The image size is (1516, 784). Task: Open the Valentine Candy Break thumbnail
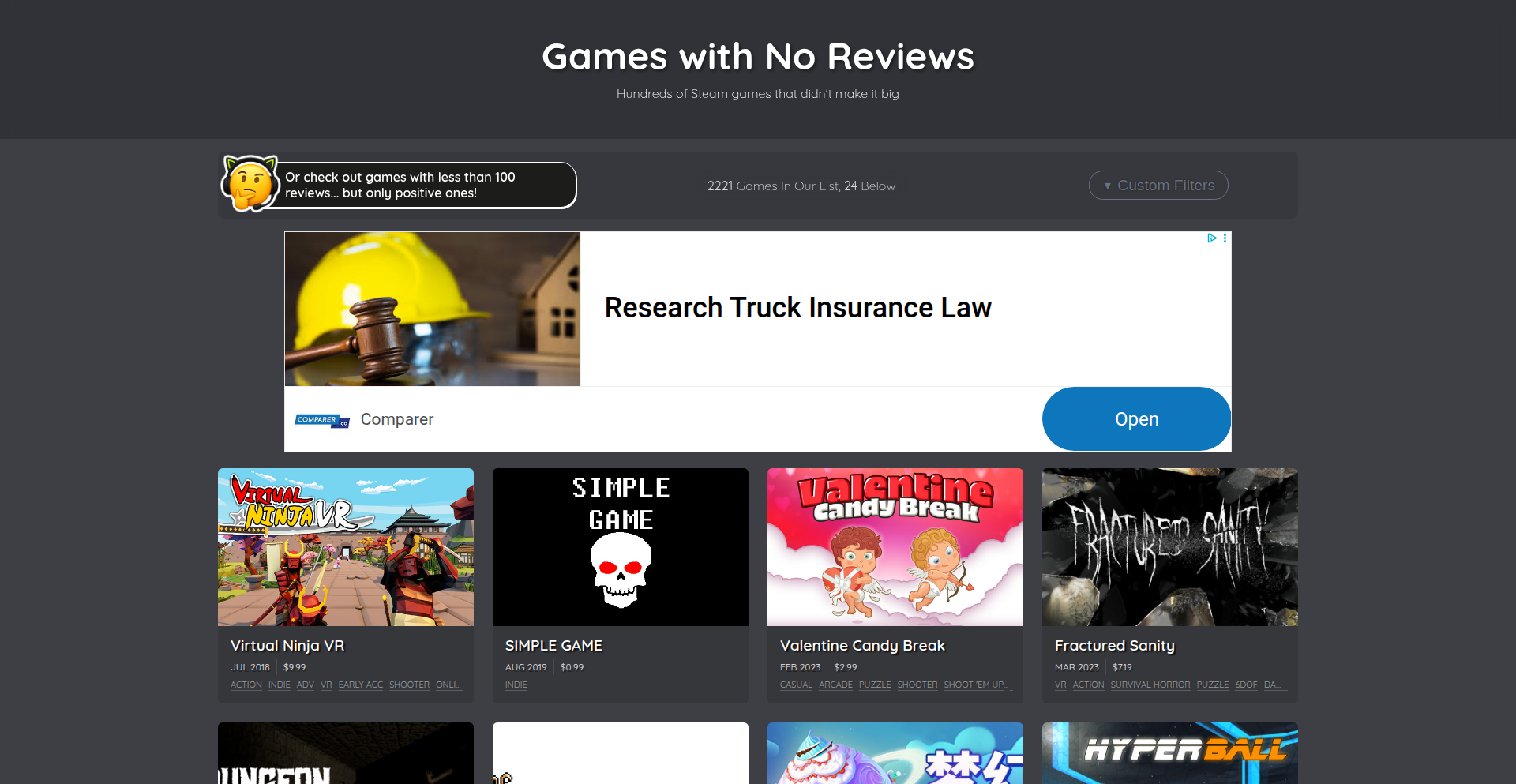[895, 547]
